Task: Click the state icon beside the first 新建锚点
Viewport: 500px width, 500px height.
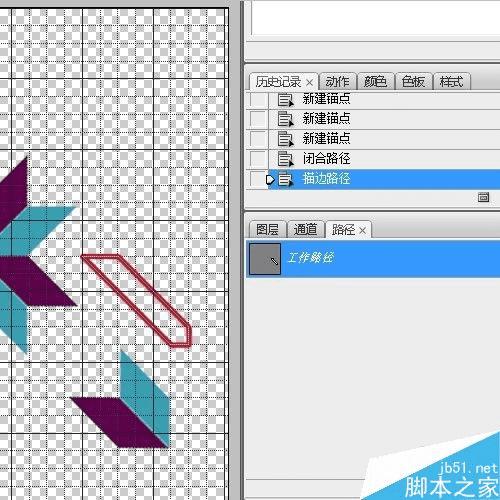Action: tap(286, 100)
